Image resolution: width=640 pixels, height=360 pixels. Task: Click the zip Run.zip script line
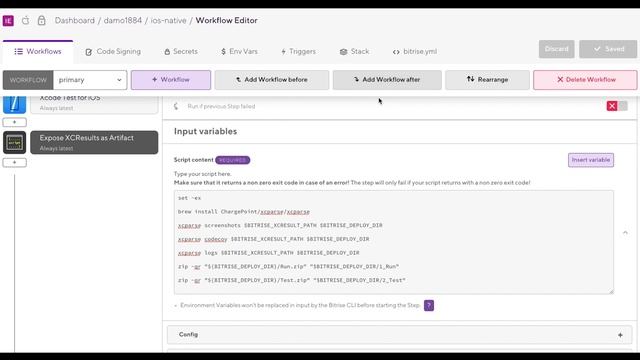coord(289,267)
